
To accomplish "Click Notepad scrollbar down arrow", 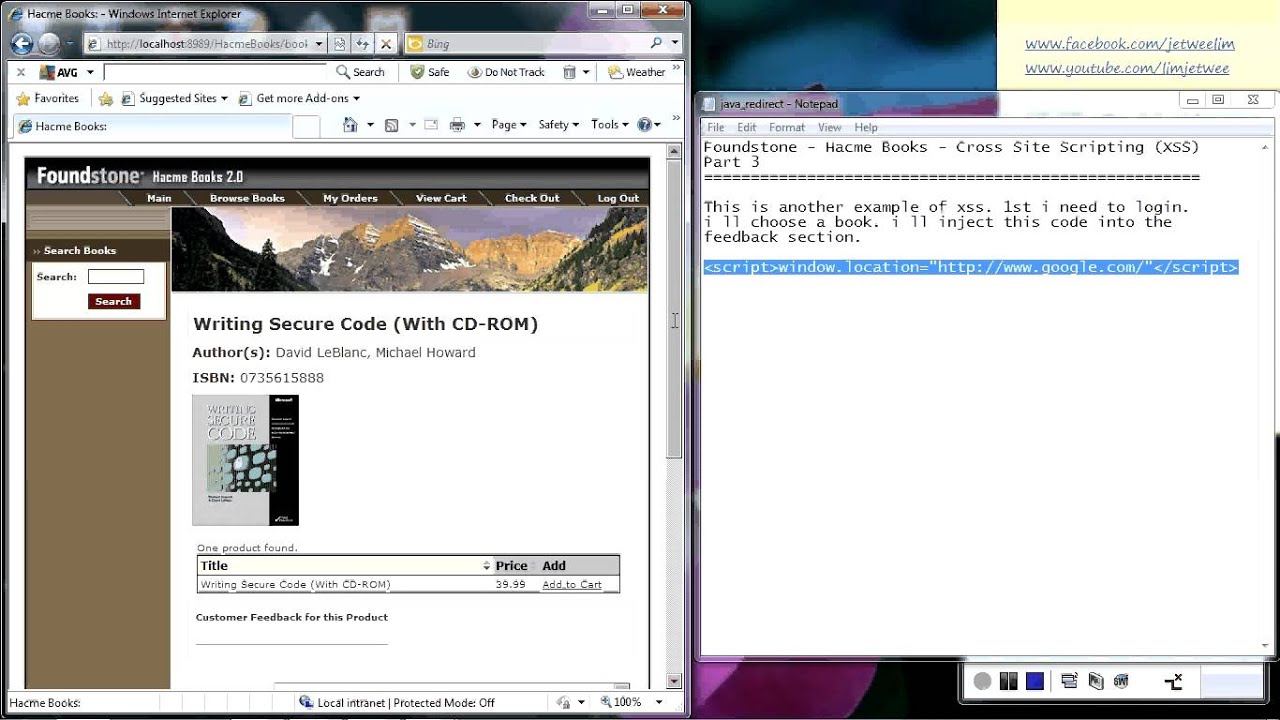I will pos(1266,646).
